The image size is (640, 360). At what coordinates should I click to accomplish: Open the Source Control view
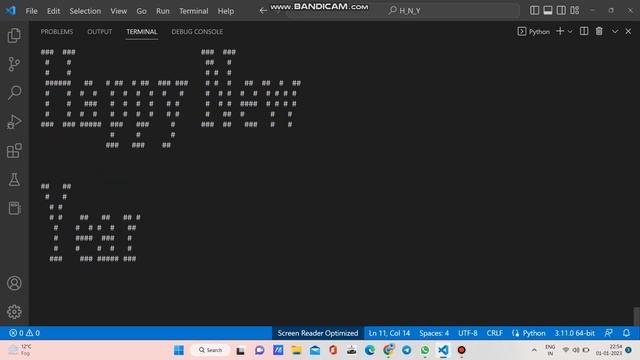coord(14,64)
